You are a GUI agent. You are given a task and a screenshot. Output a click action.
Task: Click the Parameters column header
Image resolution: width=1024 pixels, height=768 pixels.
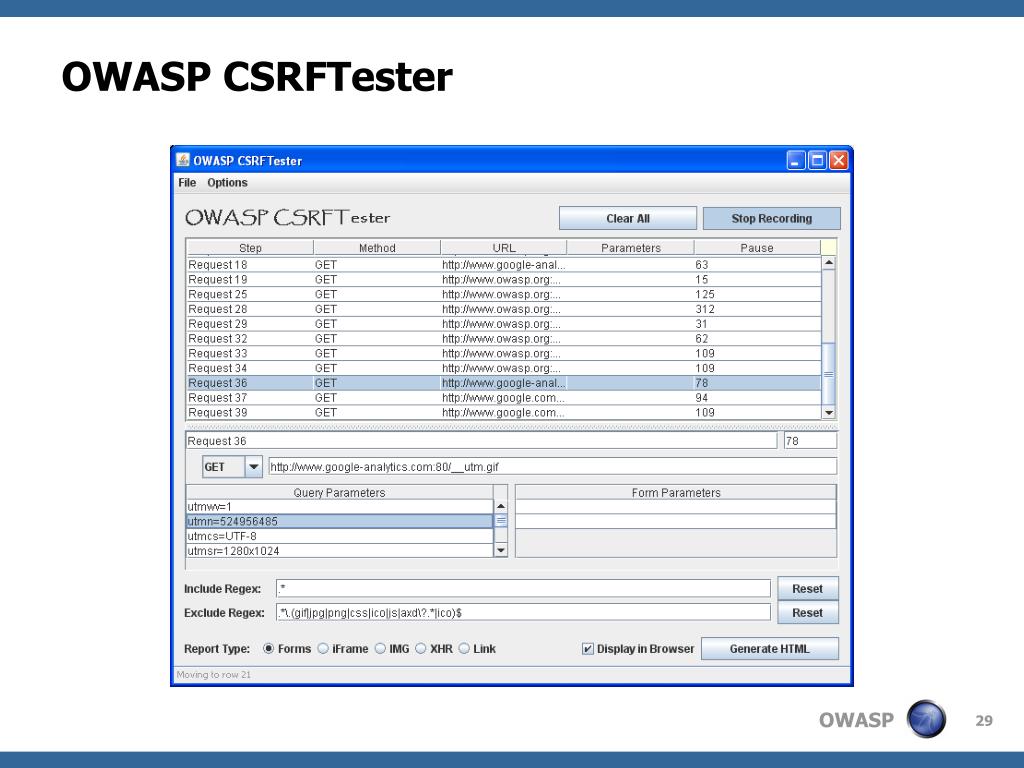click(x=630, y=248)
